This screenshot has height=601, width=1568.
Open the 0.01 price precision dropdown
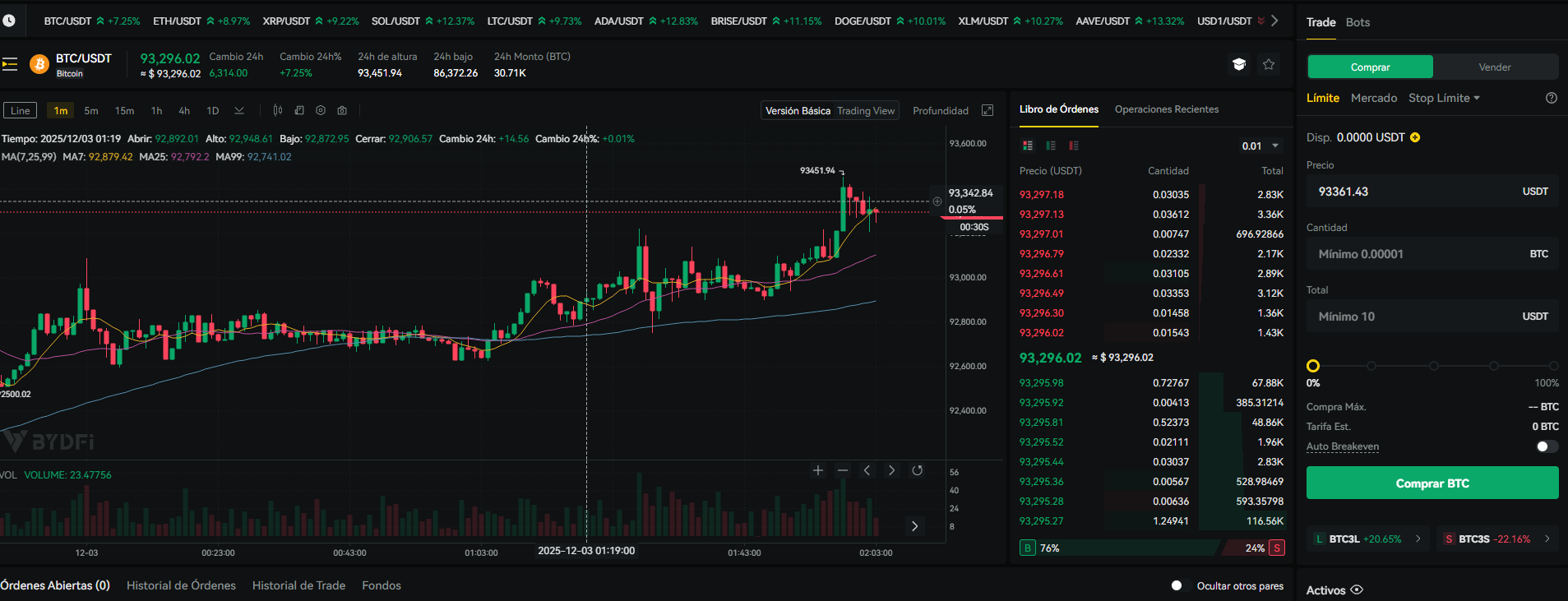coord(1260,146)
